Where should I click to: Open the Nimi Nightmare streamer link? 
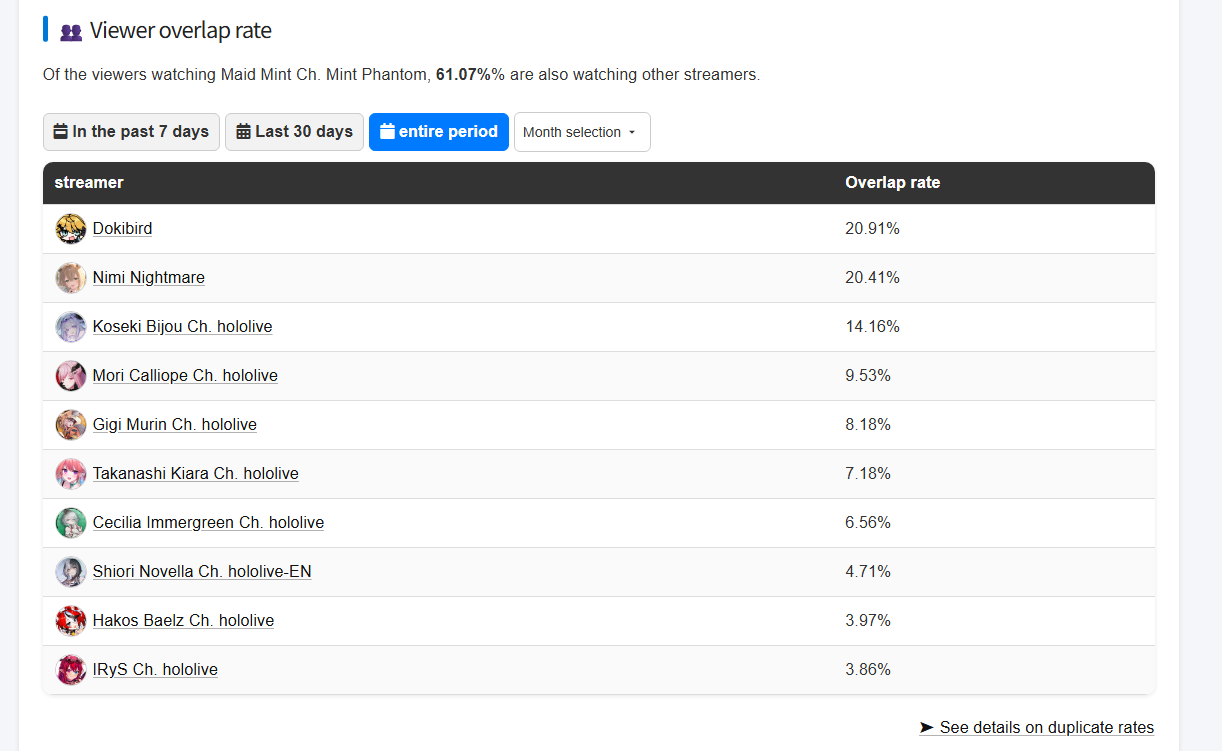click(149, 278)
